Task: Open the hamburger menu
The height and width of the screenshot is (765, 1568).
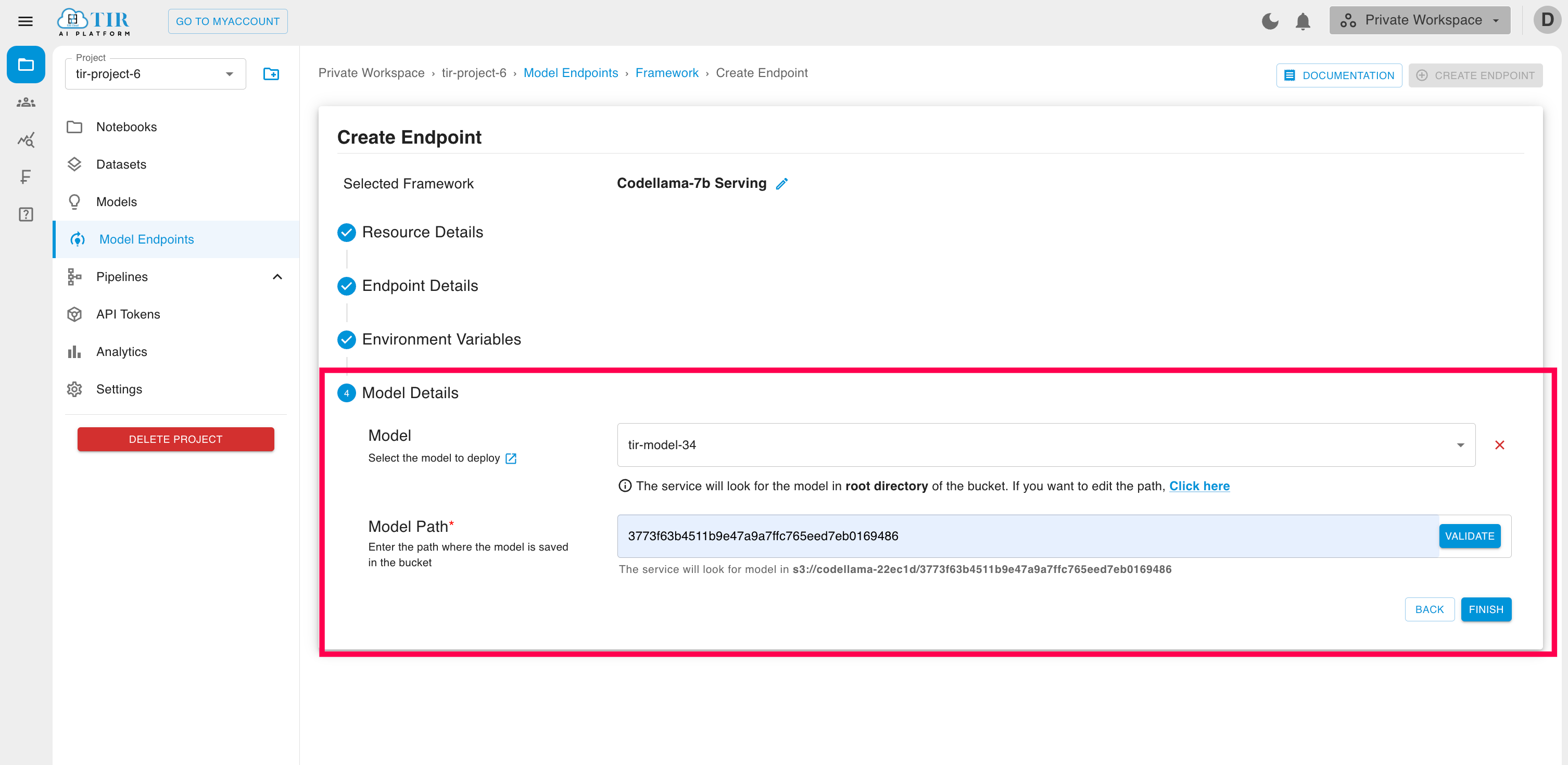Action: [x=26, y=21]
